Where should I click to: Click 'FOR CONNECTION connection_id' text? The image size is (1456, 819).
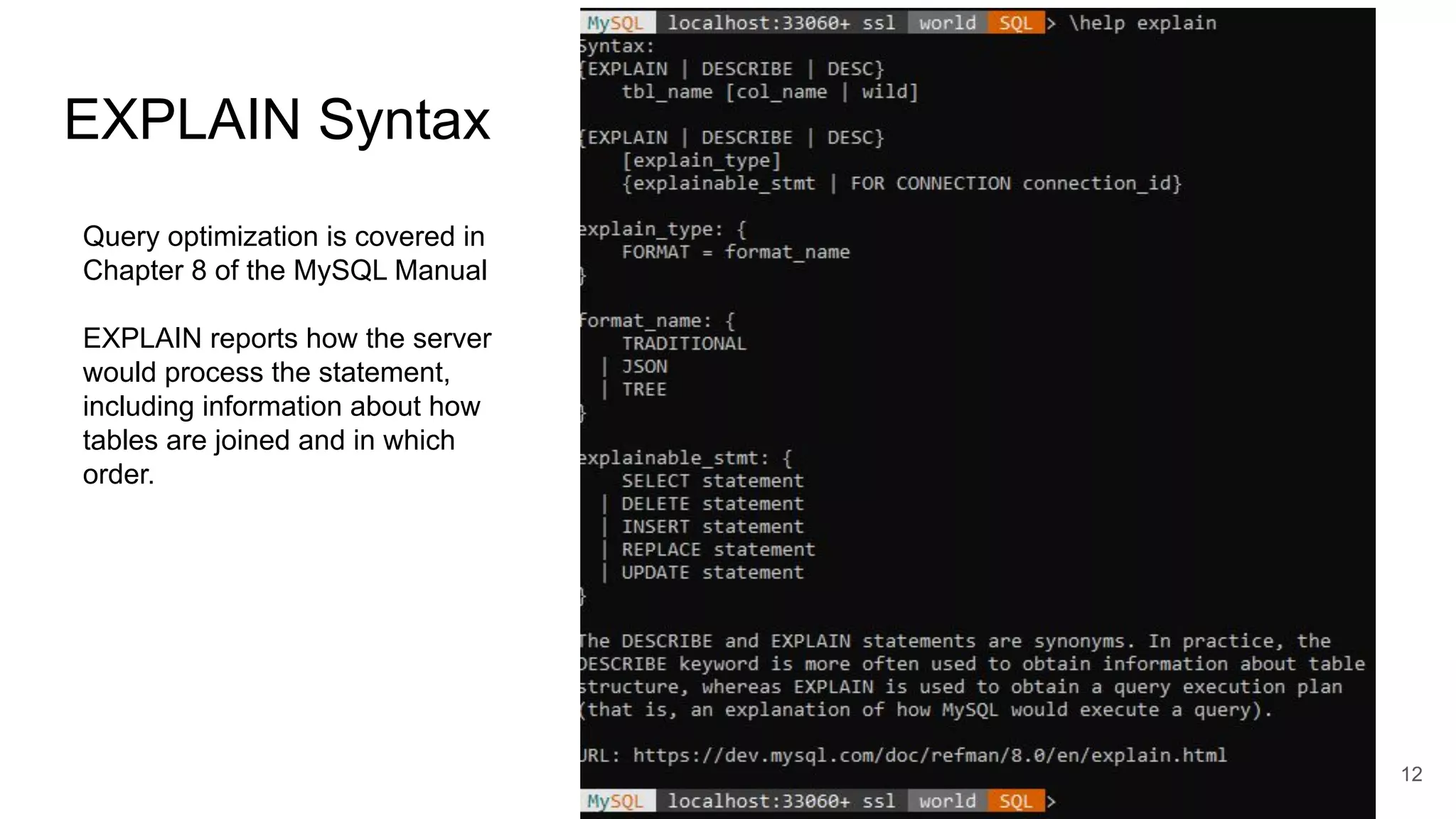point(1010,183)
